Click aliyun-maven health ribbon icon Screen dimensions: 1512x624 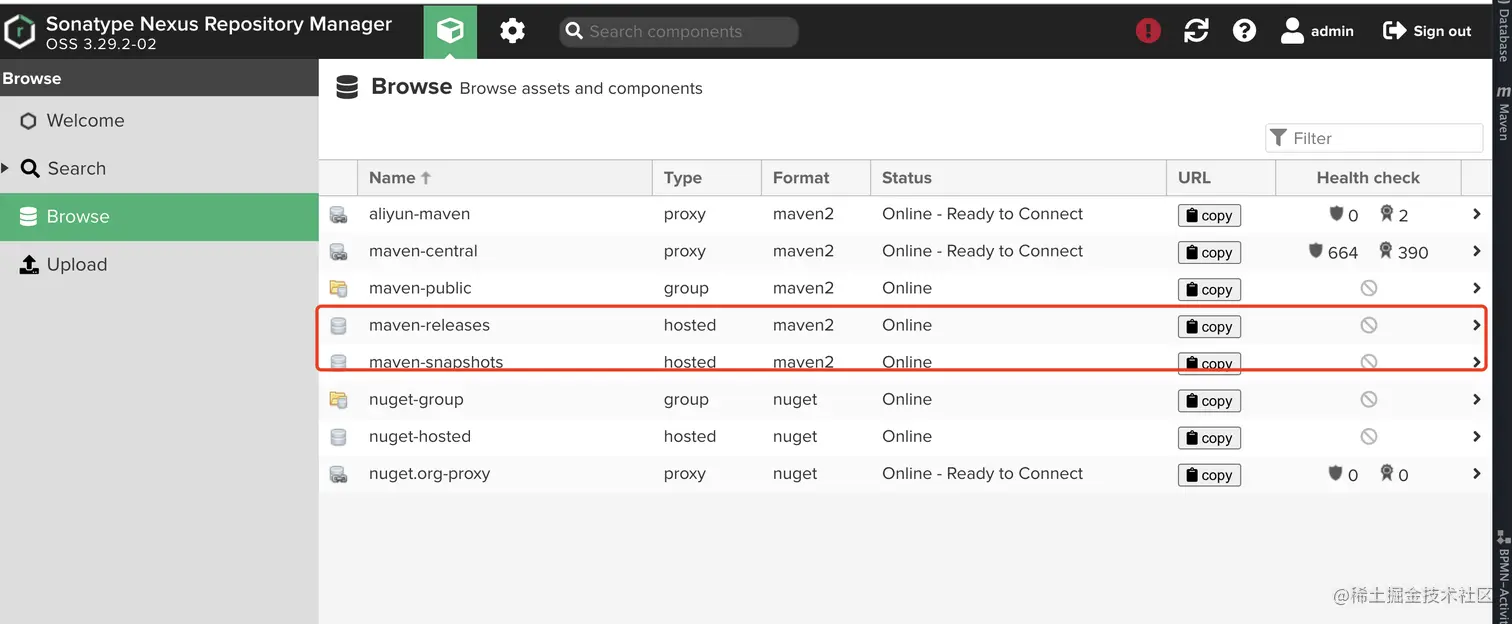pyautogui.click(x=1386, y=213)
